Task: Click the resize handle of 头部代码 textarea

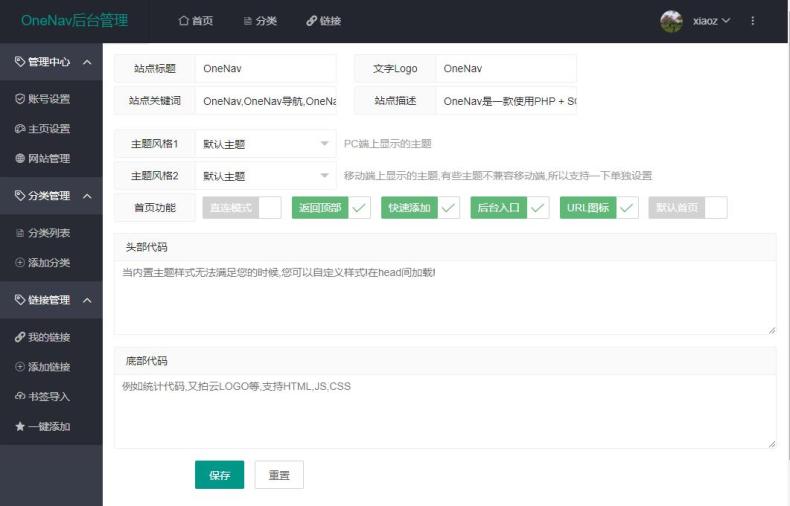Action: [x=772, y=330]
